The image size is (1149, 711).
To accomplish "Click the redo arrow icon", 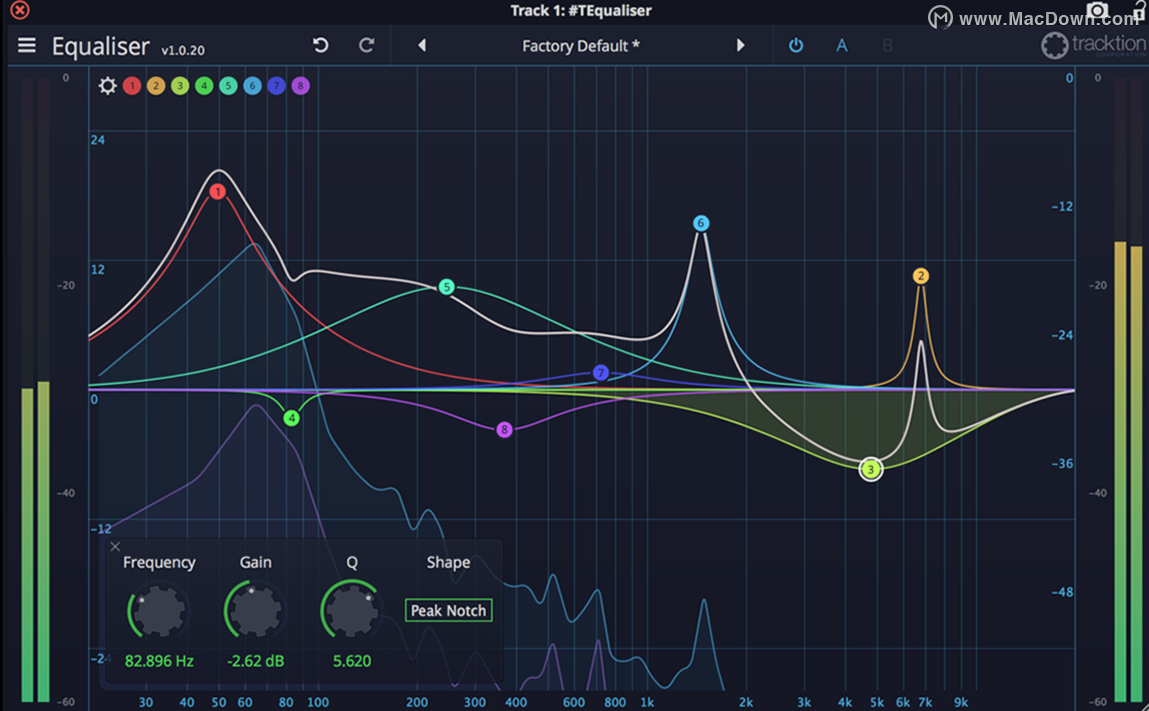I will click(x=367, y=46).
